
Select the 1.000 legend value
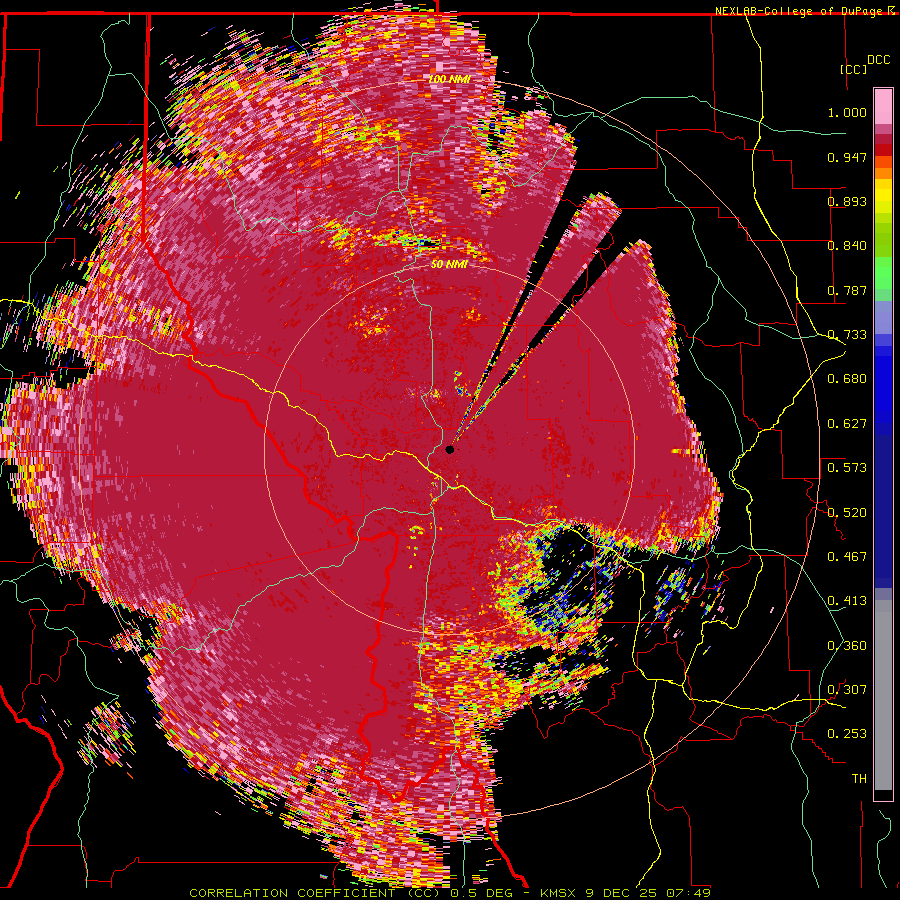coord(847,112)
